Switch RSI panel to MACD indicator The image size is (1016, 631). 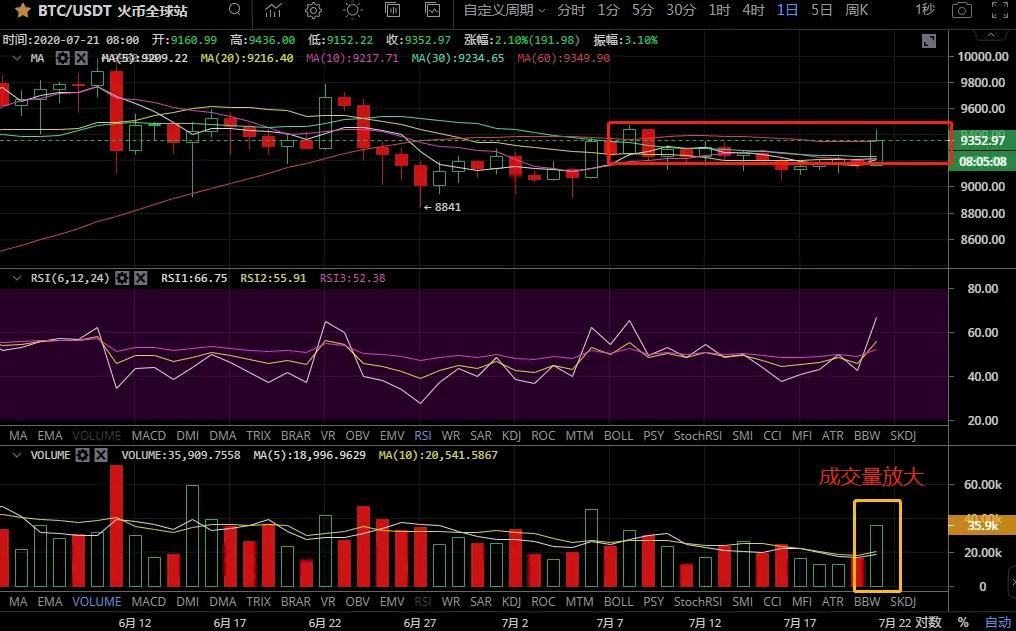(x=148, y=435)
